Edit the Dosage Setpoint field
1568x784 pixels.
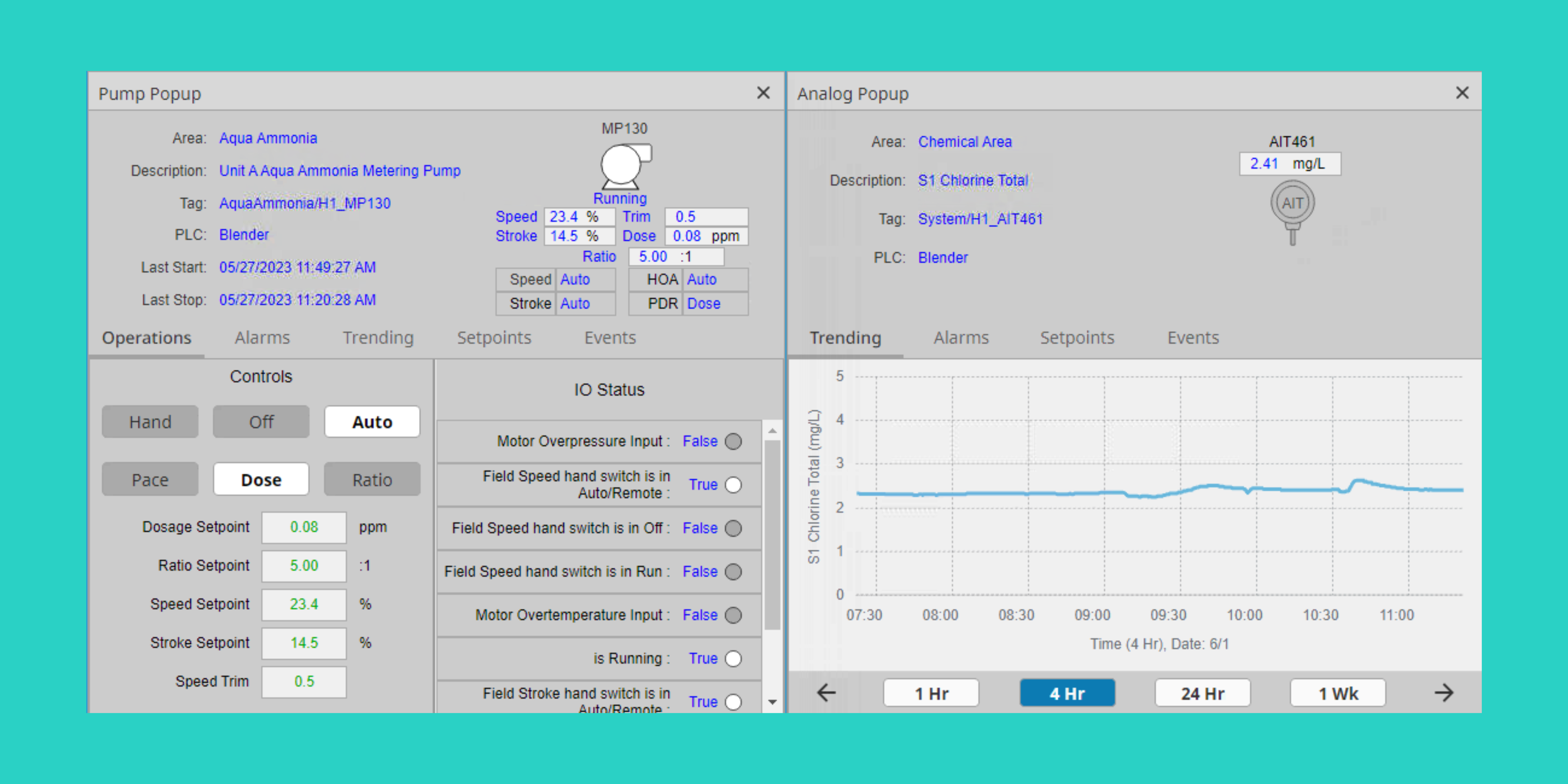click(304, 527)
